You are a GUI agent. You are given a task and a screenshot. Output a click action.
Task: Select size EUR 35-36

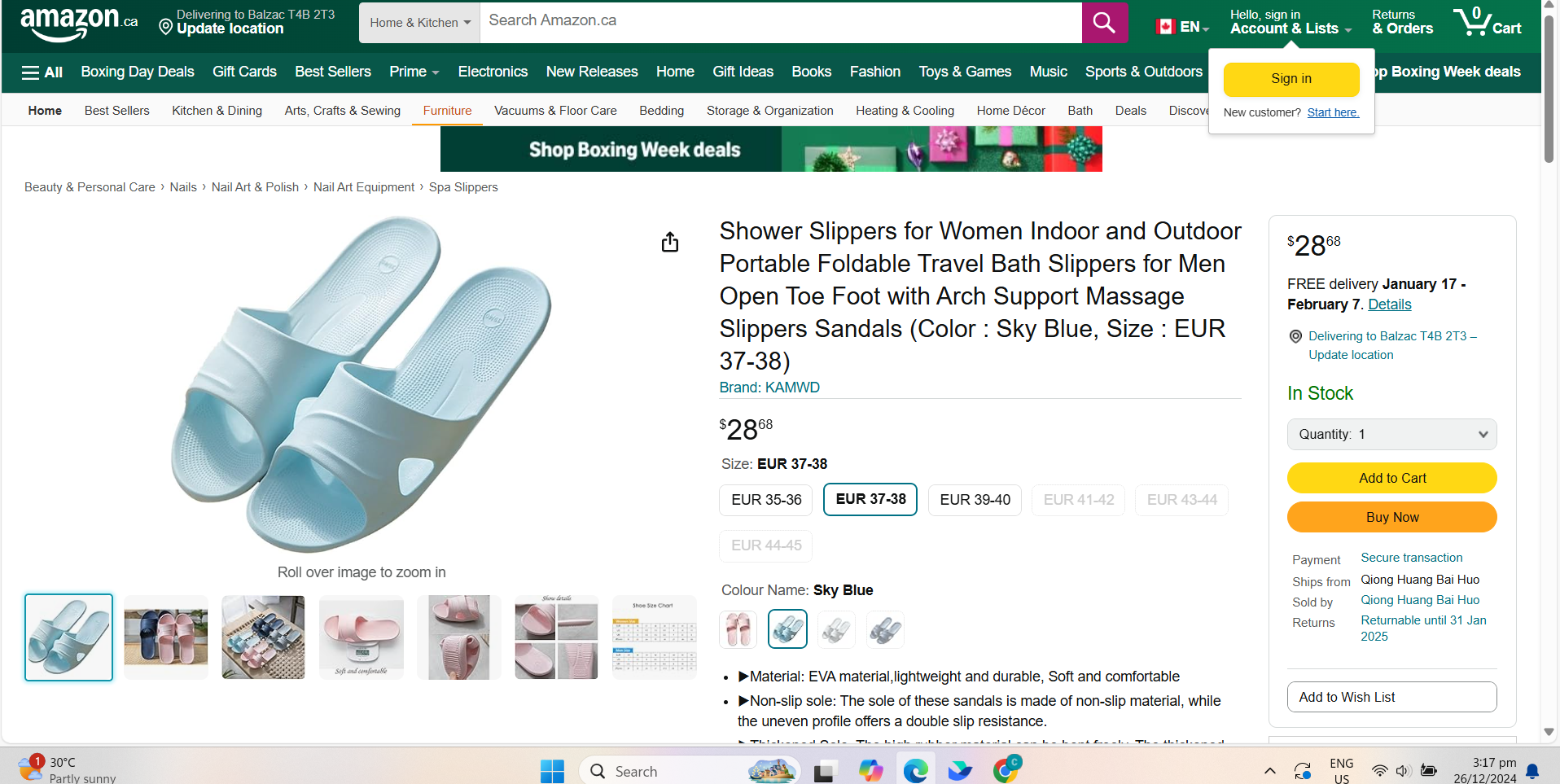tap(765, 500)
